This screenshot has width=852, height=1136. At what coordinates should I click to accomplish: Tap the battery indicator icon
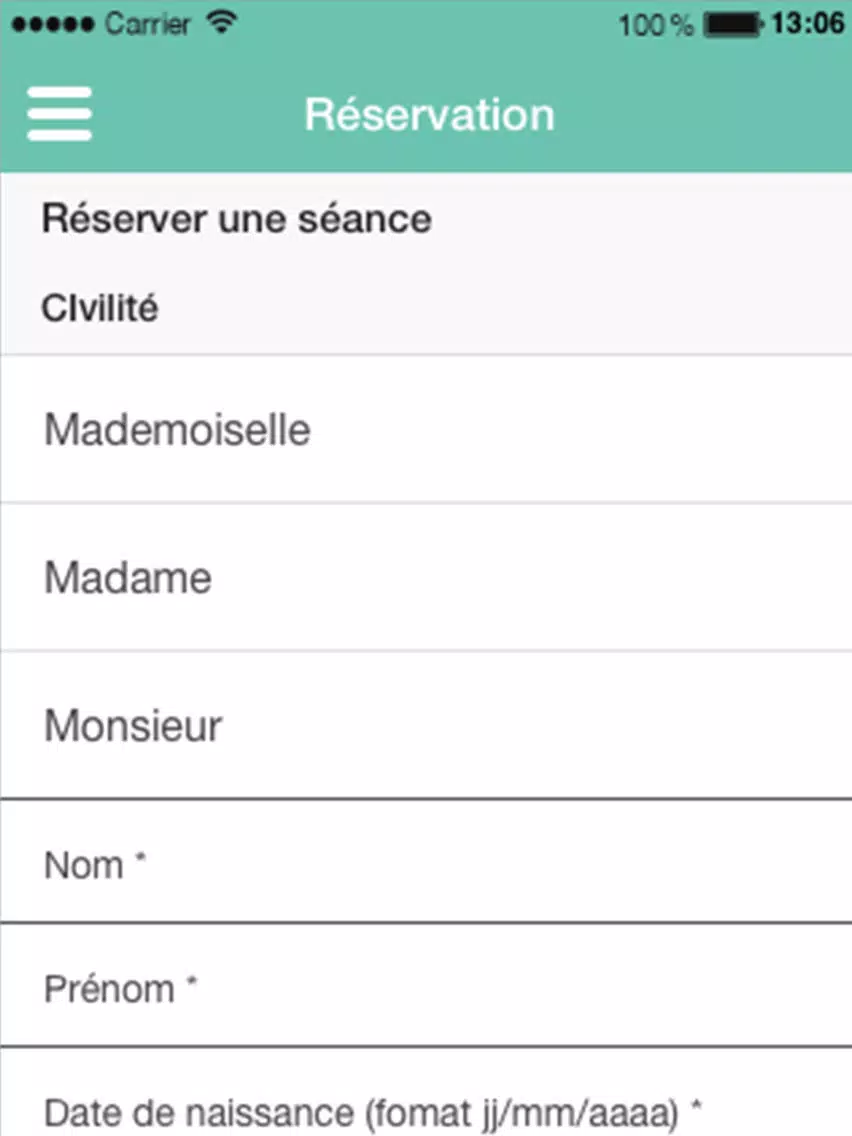point(733,25)
